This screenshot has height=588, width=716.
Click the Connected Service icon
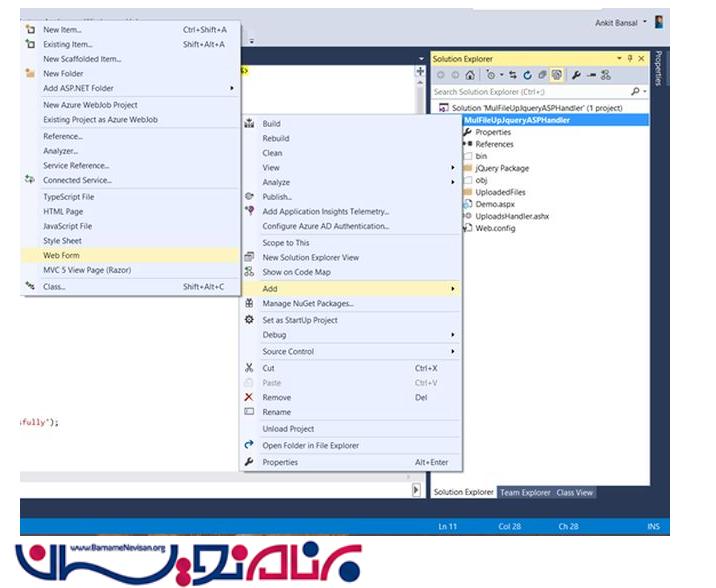(30, 179)
